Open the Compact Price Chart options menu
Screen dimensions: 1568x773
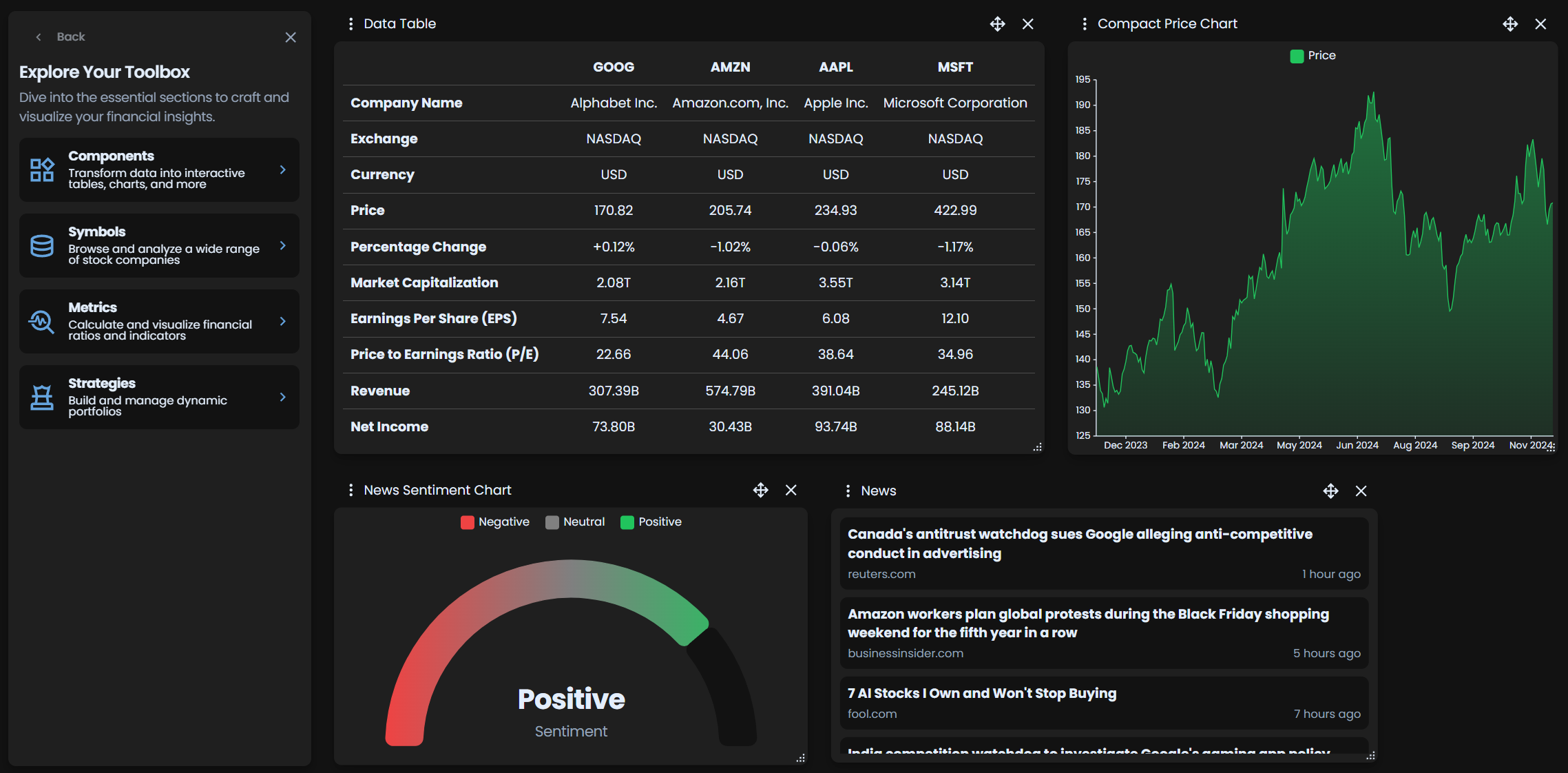pyautogui.click(x=1085, y=24)
